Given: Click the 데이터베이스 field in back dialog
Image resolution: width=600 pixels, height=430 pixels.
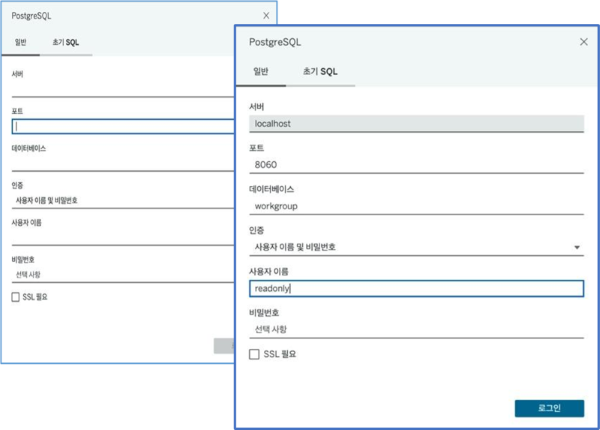Looking at the screenshot, I should 123,163.
